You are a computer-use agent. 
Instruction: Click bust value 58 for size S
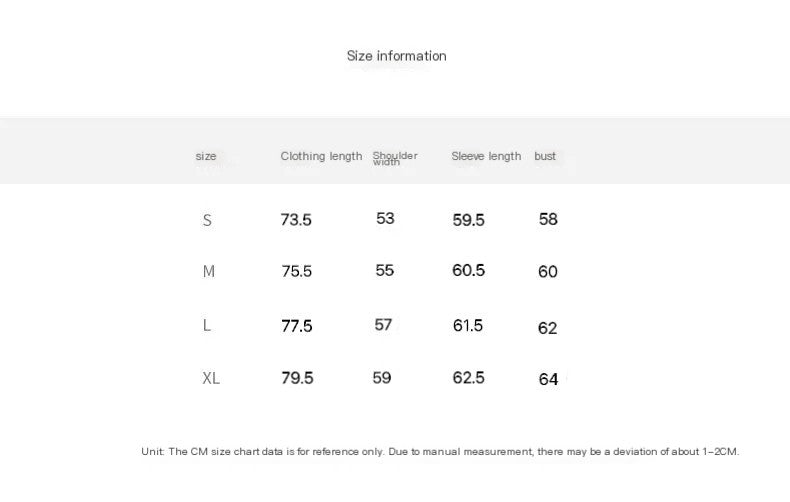coord(548,219)
